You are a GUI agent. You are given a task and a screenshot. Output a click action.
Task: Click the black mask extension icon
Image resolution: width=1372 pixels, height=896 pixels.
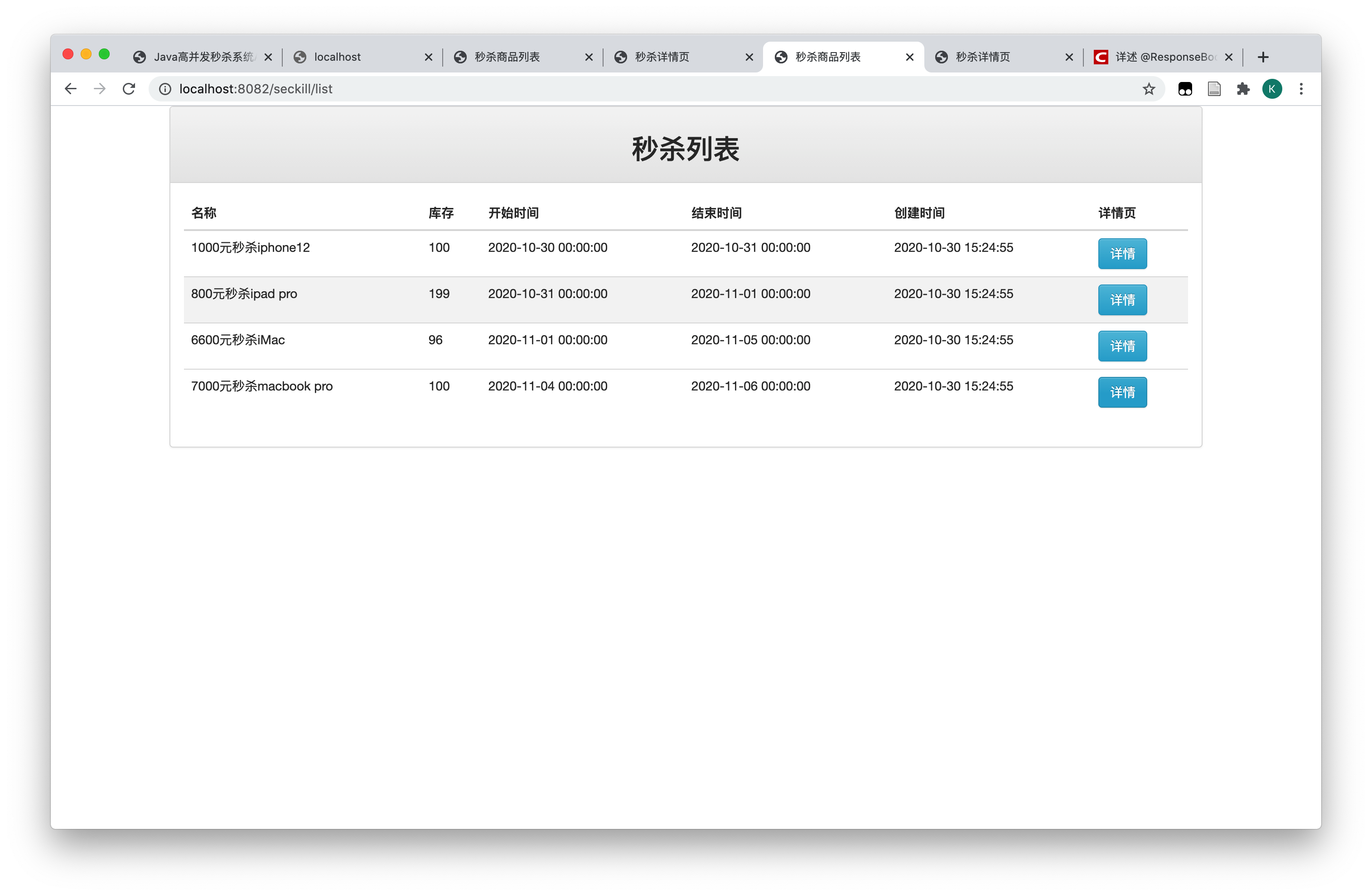1185,89
